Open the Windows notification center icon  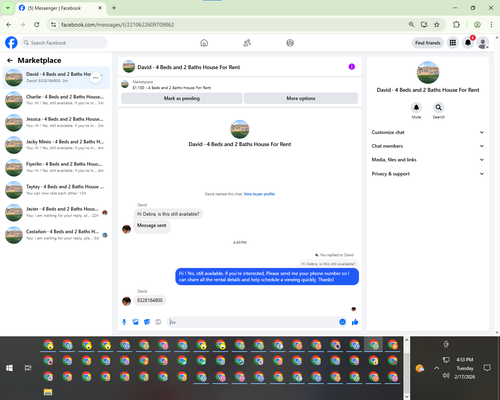[487, 368]
